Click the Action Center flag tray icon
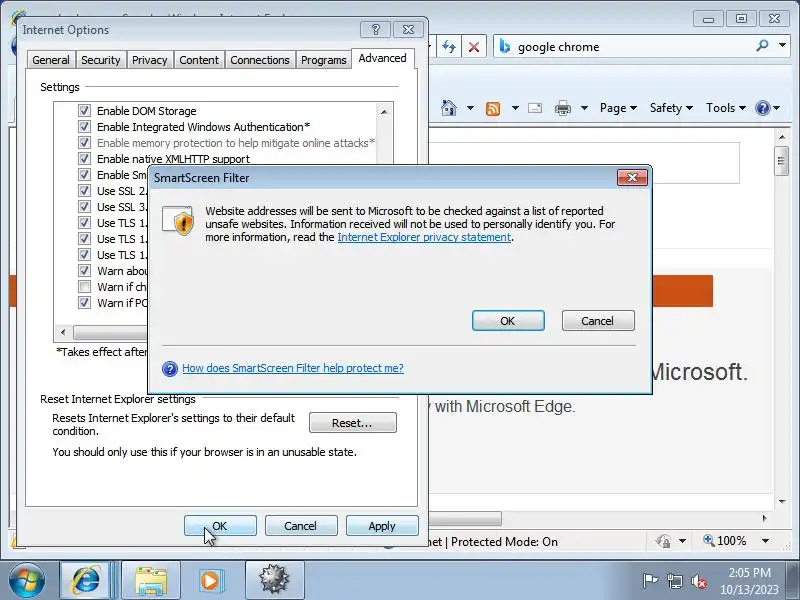 click(x=650, y=581)
